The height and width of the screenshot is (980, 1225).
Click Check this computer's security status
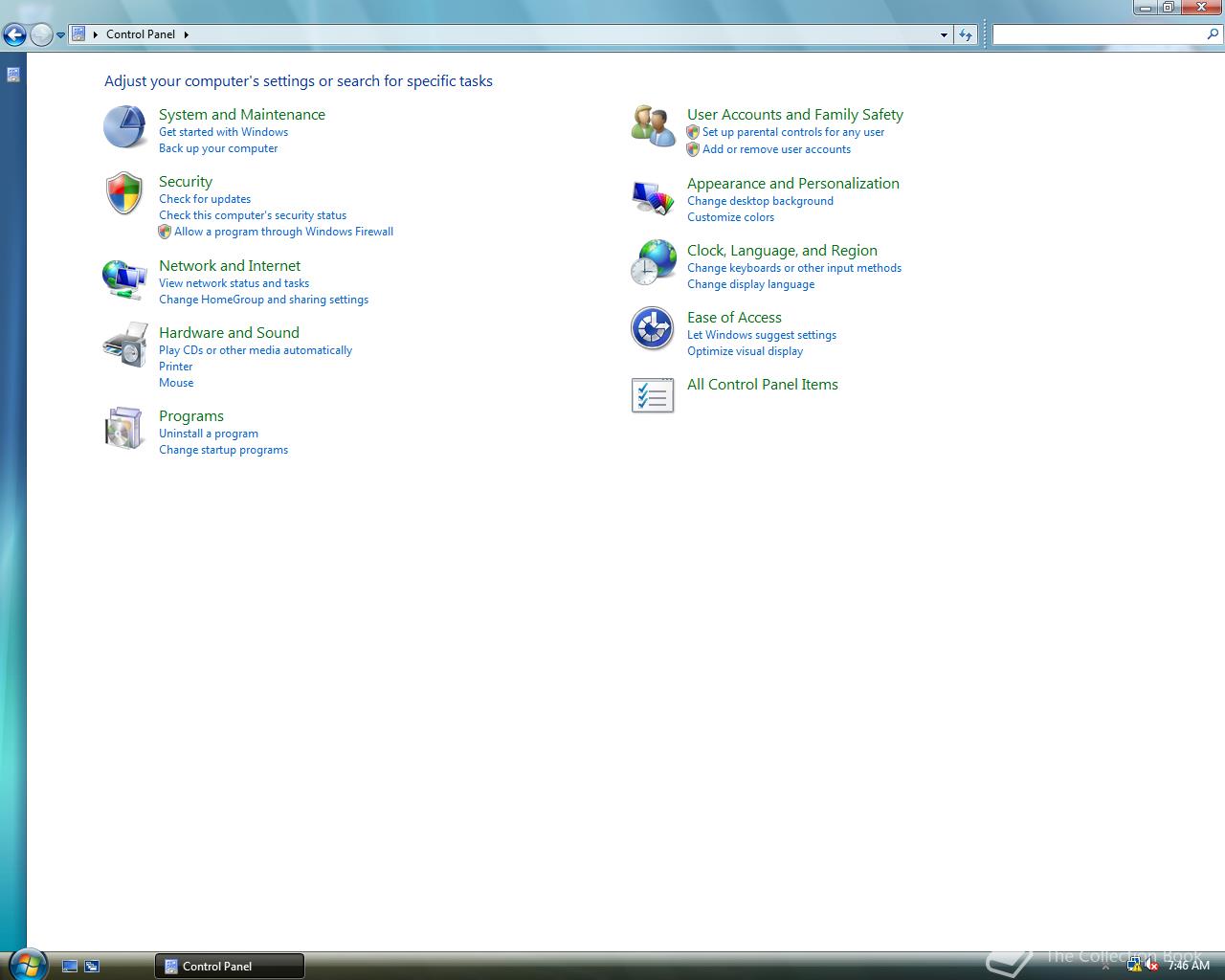[x=253, y=215]
